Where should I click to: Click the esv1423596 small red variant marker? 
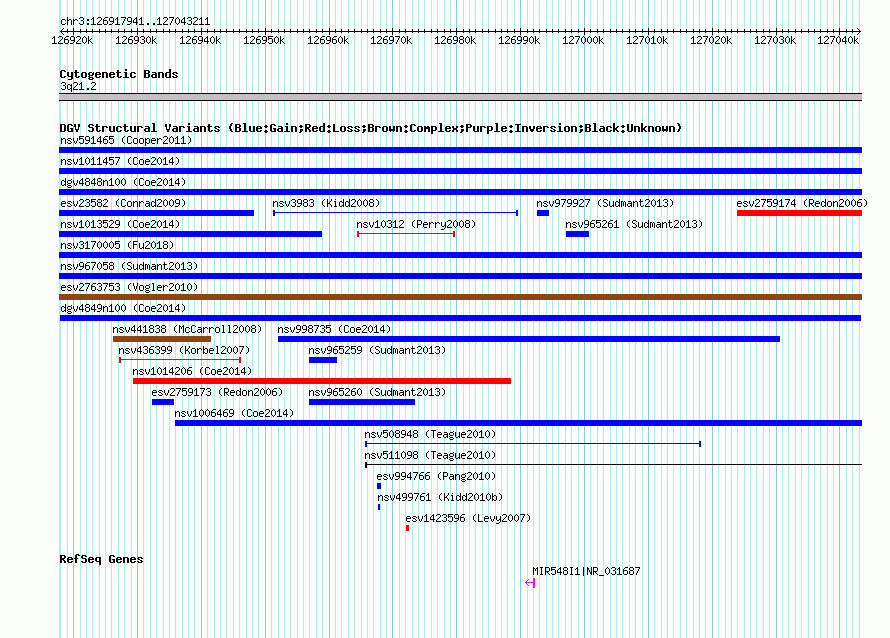tap(408, 528)
